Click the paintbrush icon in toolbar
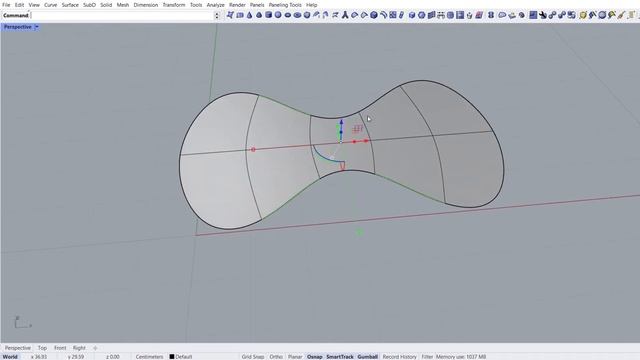Screen dimensions: 640x360 [x=621, y=15]
